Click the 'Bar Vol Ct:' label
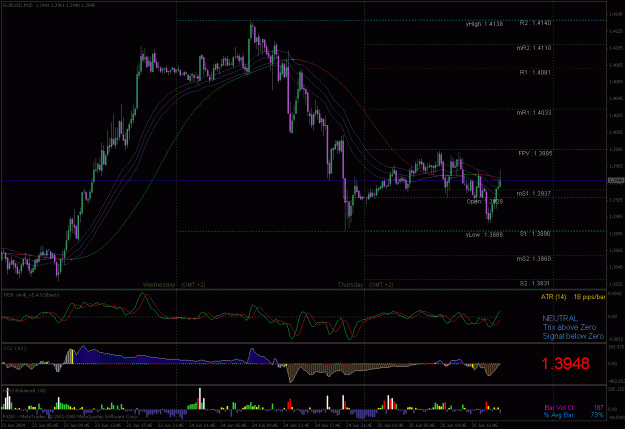This screenshot has height=429, width=625. [x=560, y=408]
